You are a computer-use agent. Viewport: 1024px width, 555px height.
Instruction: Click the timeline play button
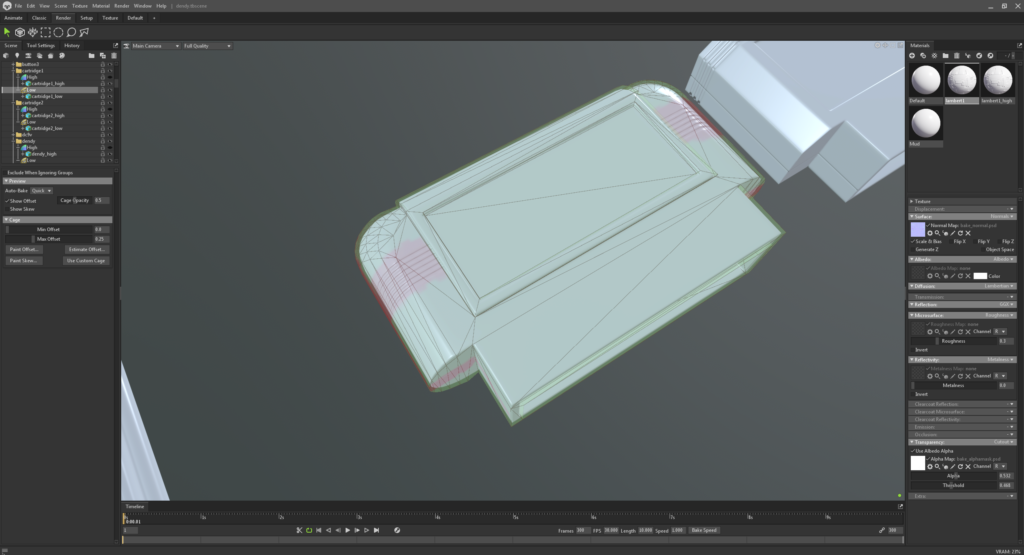[x=347, y=530]
